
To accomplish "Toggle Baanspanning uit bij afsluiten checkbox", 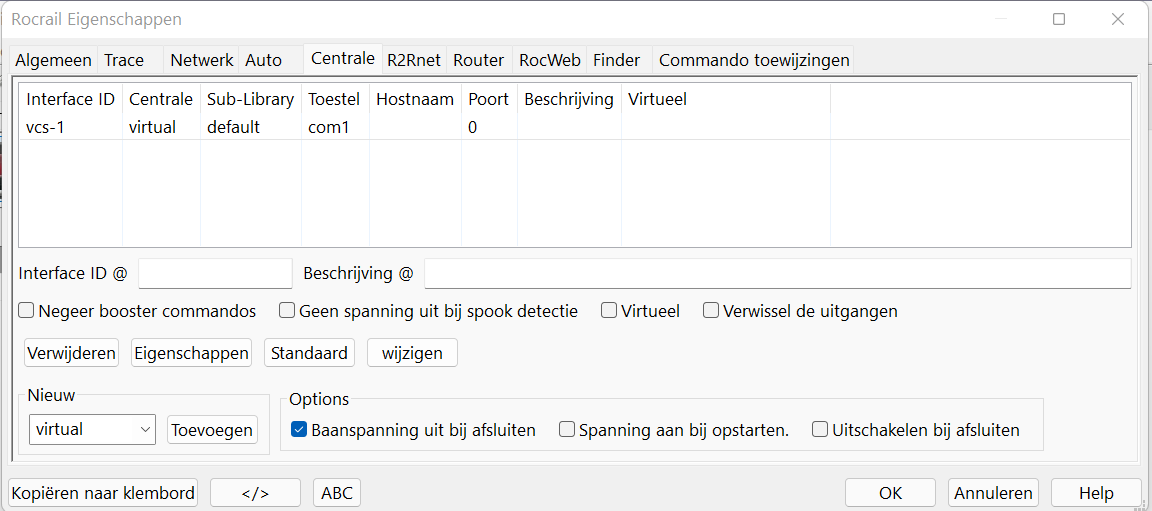I will [x=299, y=430].
